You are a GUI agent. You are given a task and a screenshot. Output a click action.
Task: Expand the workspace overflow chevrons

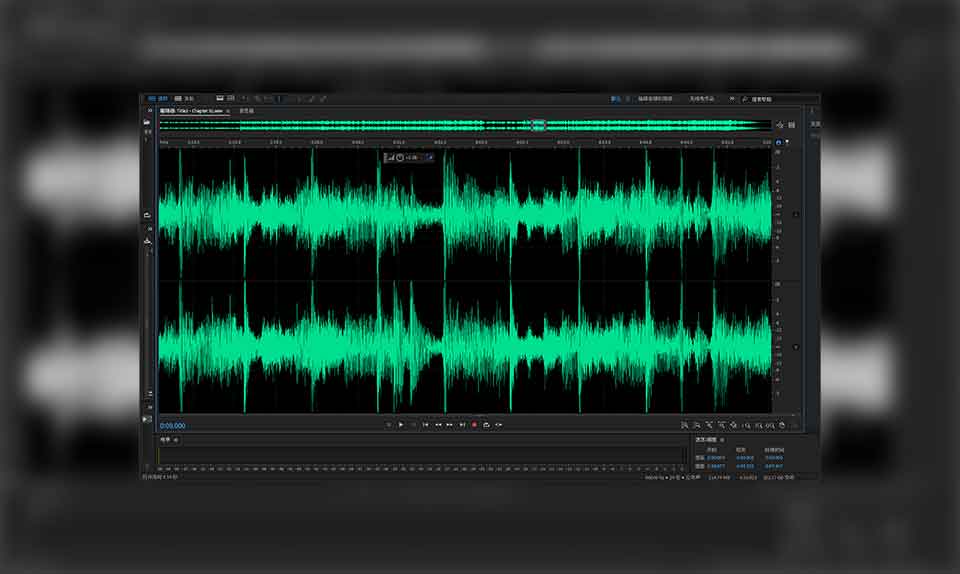(x=731, y=99)
